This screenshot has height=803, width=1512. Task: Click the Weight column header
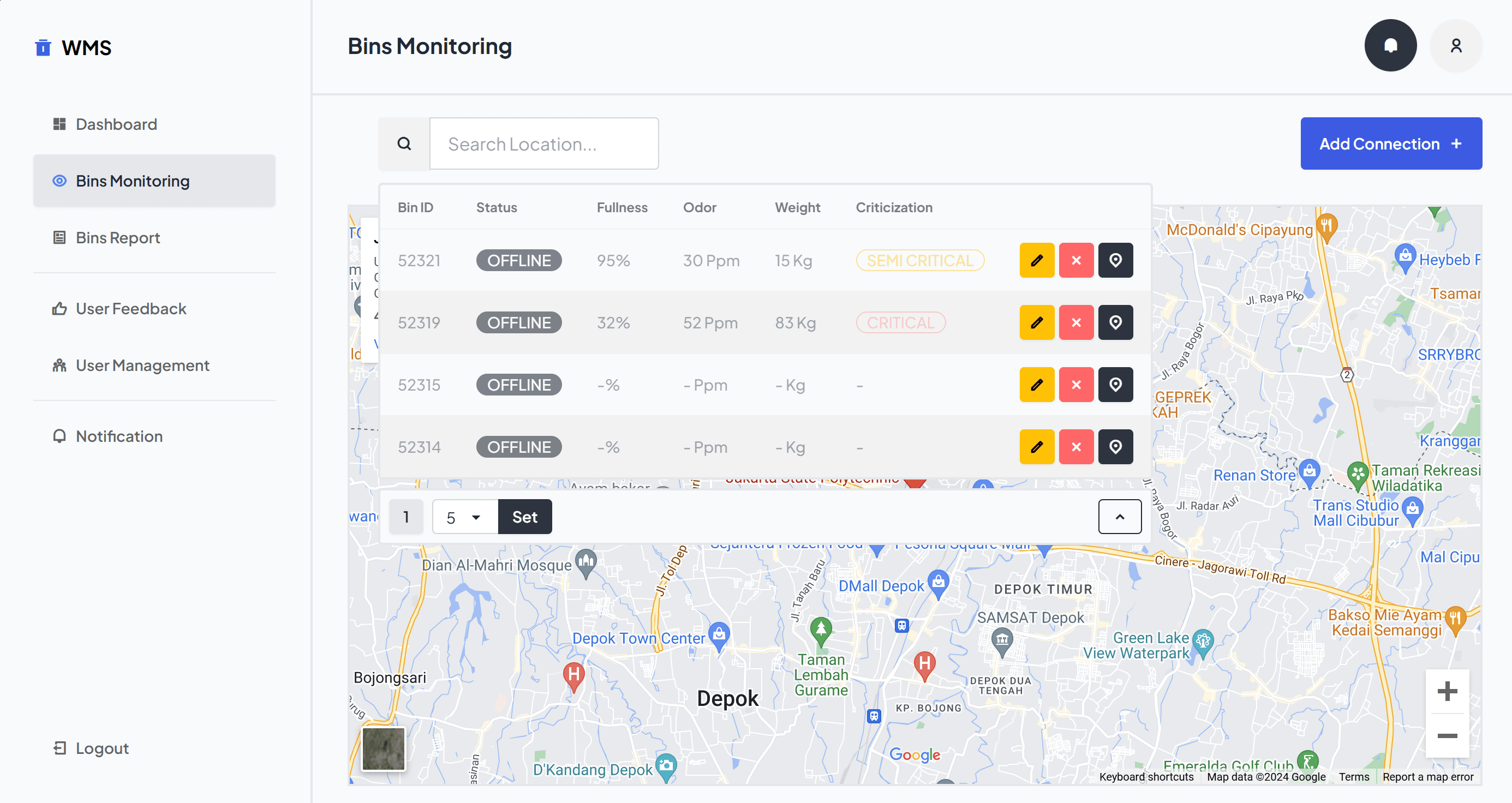[797, 207]
